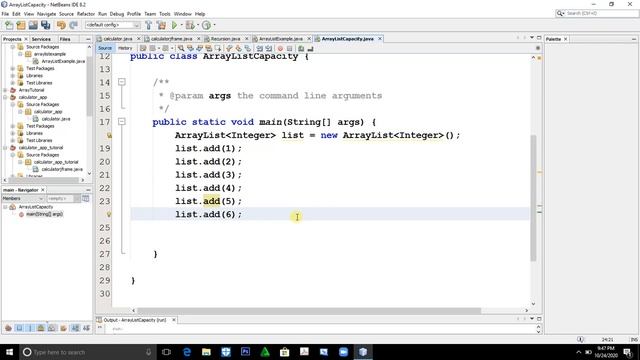The height and width of the screenshot is (360, 640).
Task: Select calculator.java in the Projects tree
Action: pyautogui.click(x=56, y=119)
